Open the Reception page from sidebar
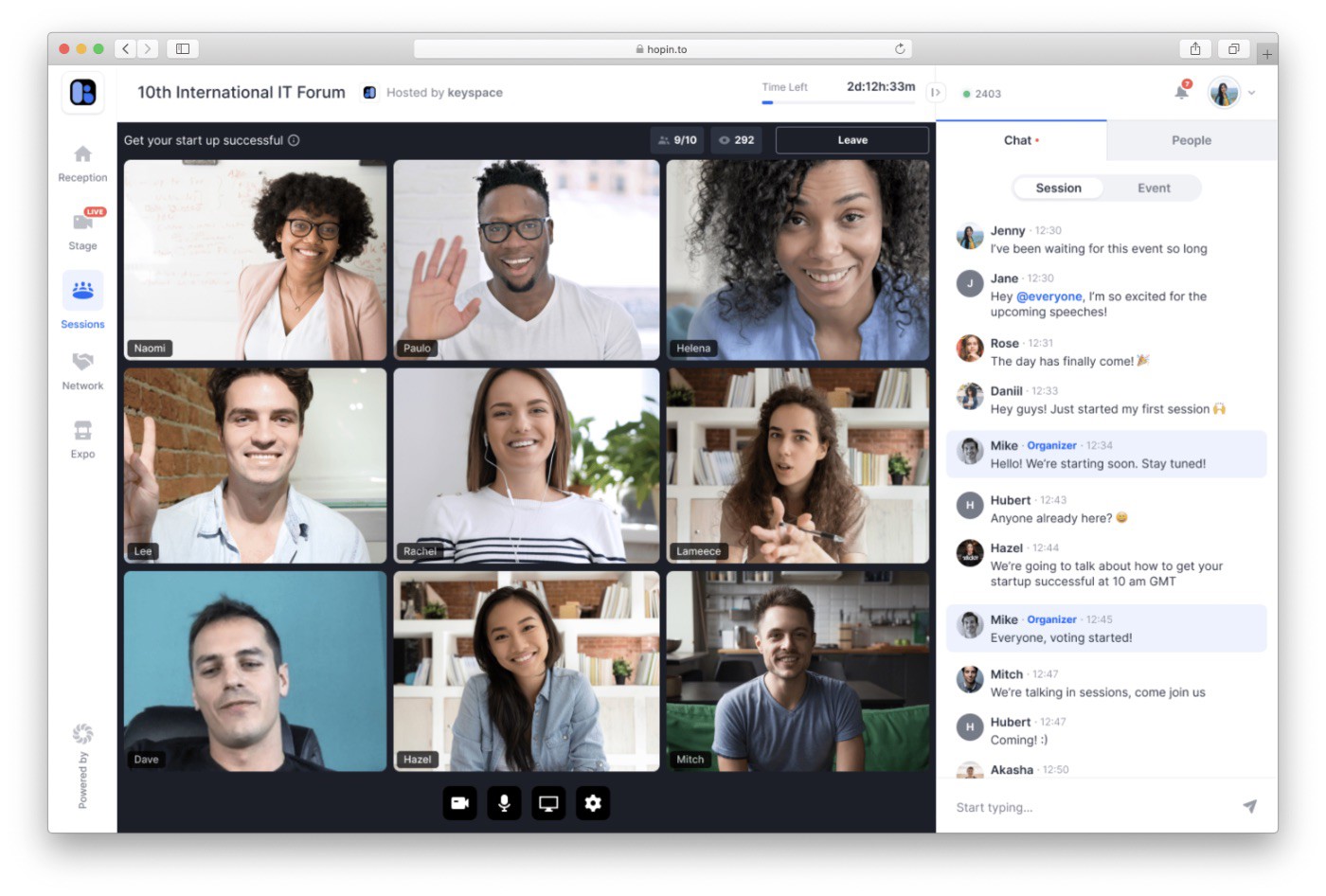The width and height of the screenshot is (1326, 896). tap(82, 163)
